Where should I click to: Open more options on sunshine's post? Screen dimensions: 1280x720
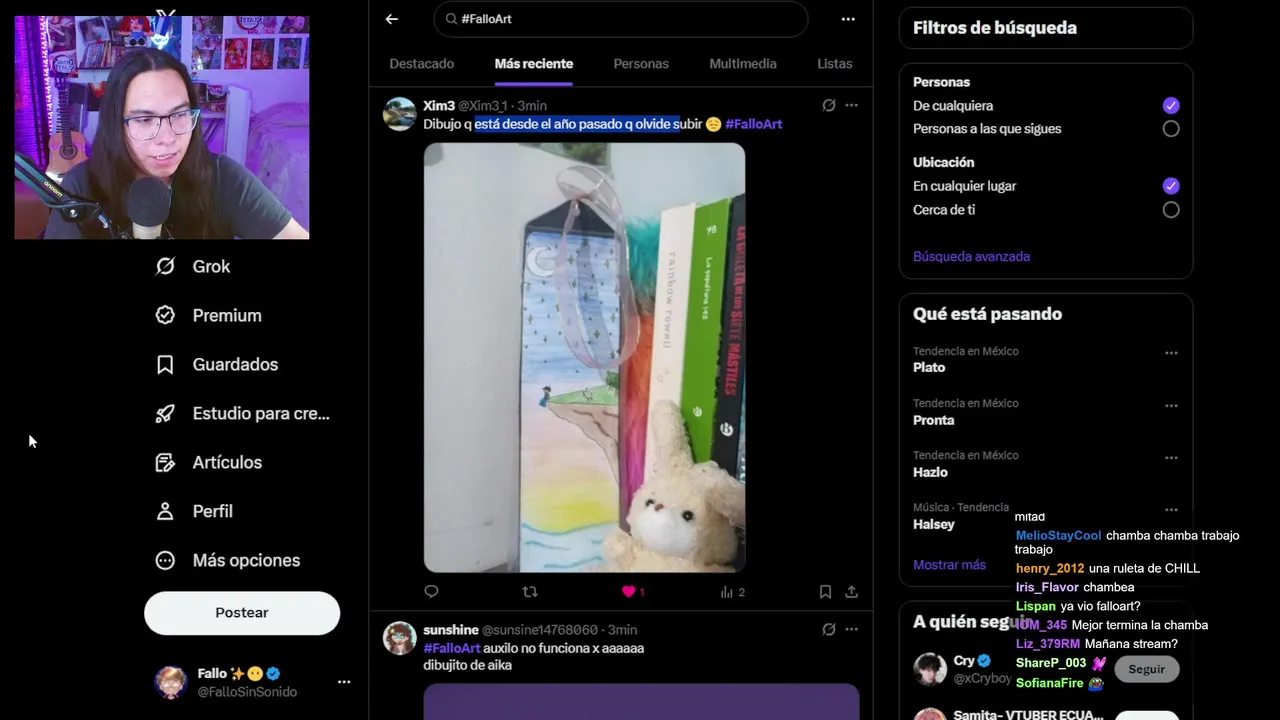click(x=851, y=629)
